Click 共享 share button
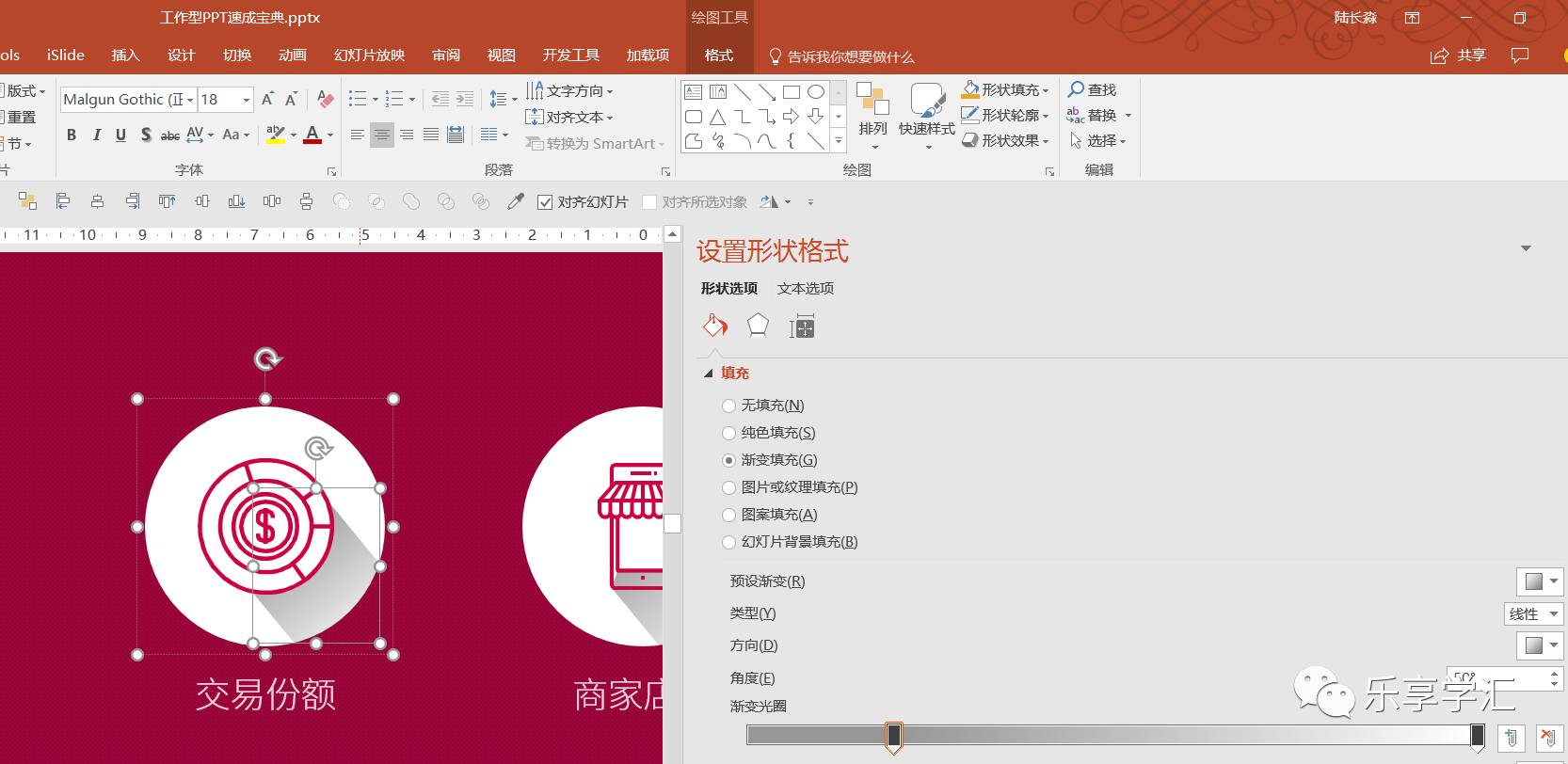Image resolution: width=1568 pixels, height=764 pixels. (x=1458, y=56)
